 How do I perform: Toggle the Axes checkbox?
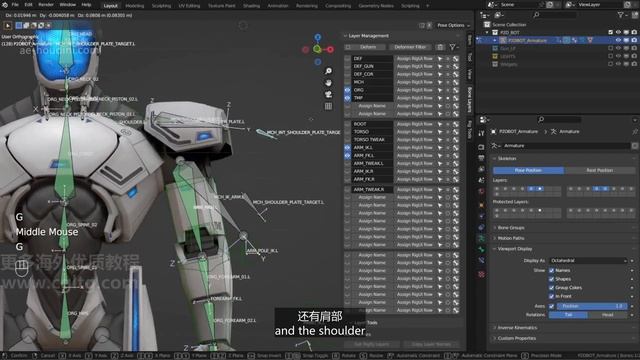pos(551,306)
